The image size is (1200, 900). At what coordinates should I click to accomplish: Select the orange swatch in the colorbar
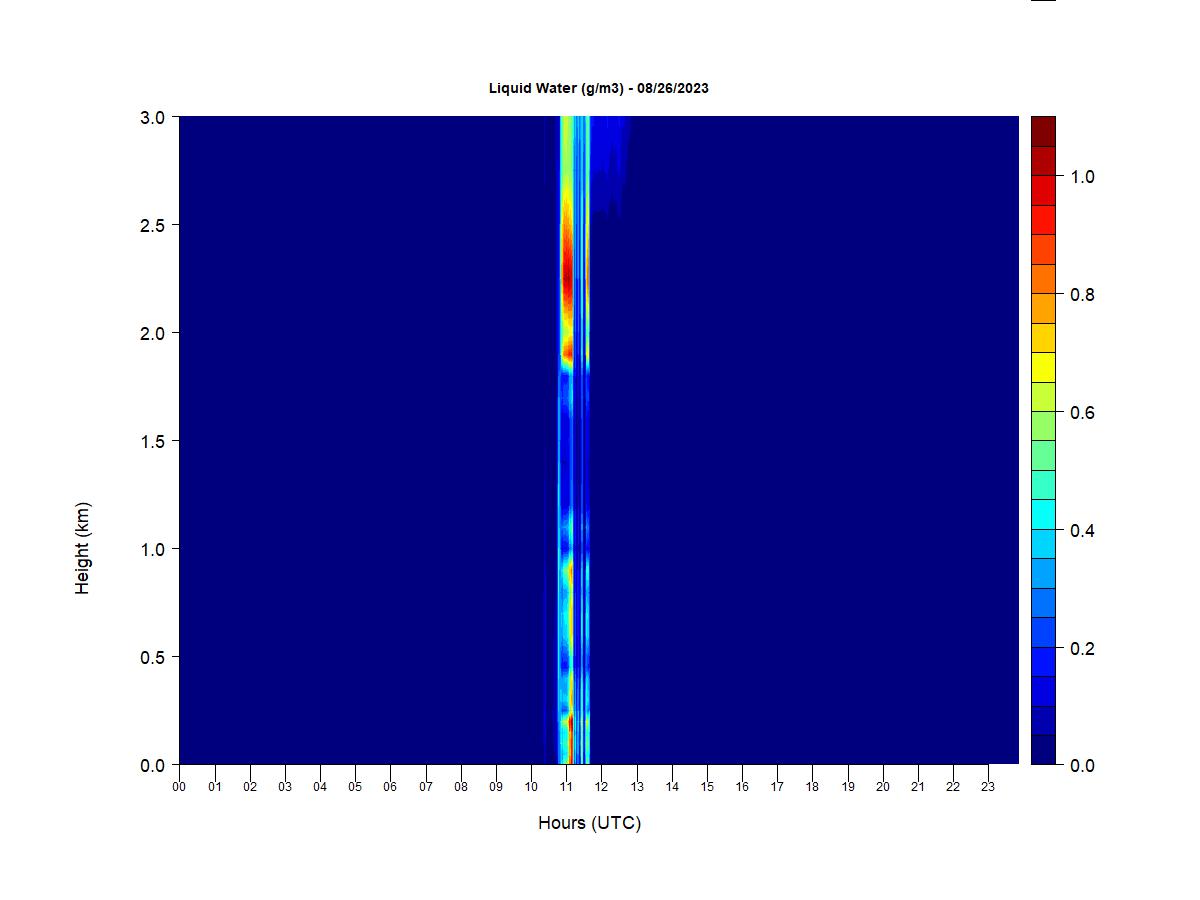[1043, 279]
